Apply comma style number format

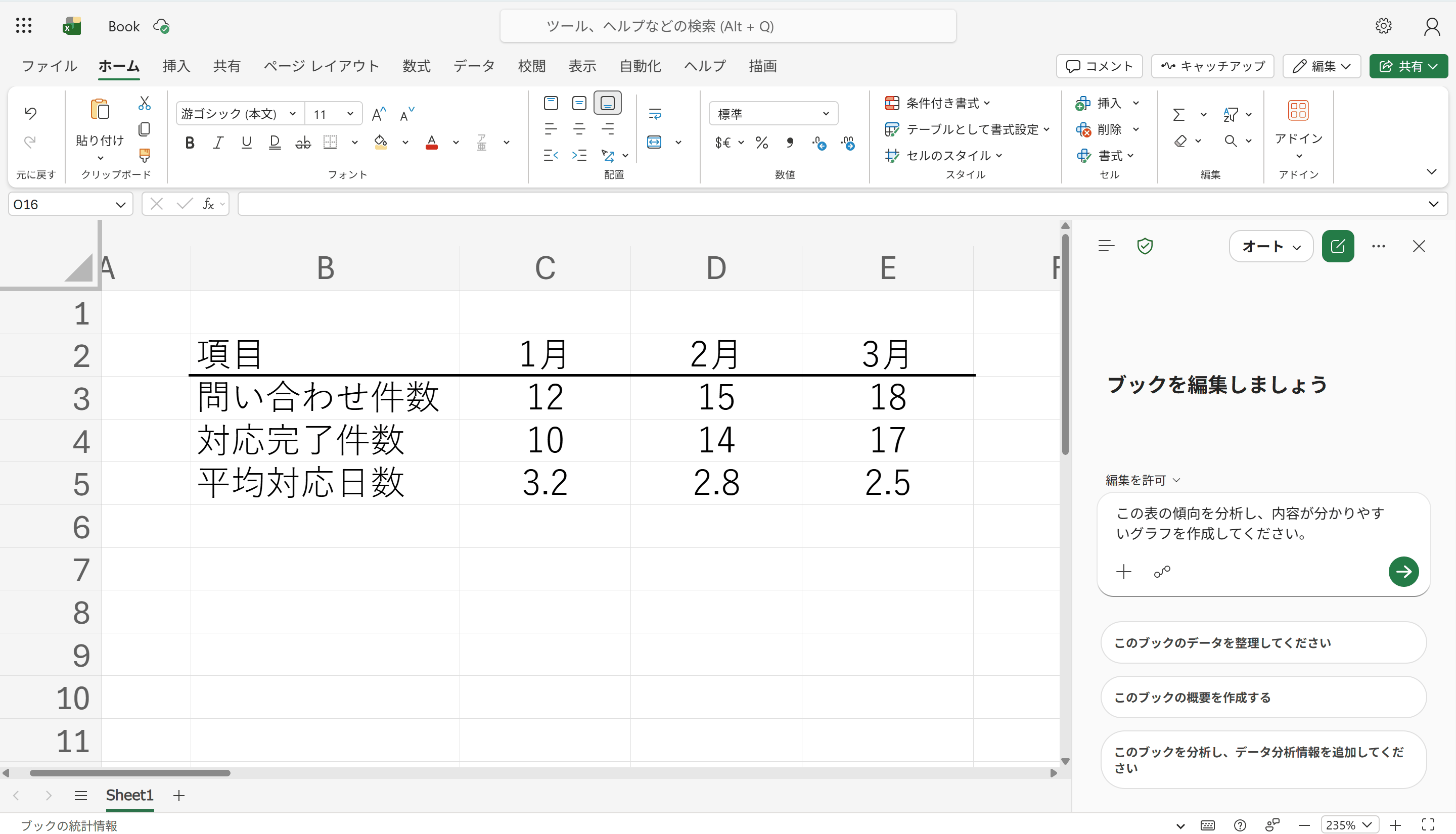[x=790, y=142]
